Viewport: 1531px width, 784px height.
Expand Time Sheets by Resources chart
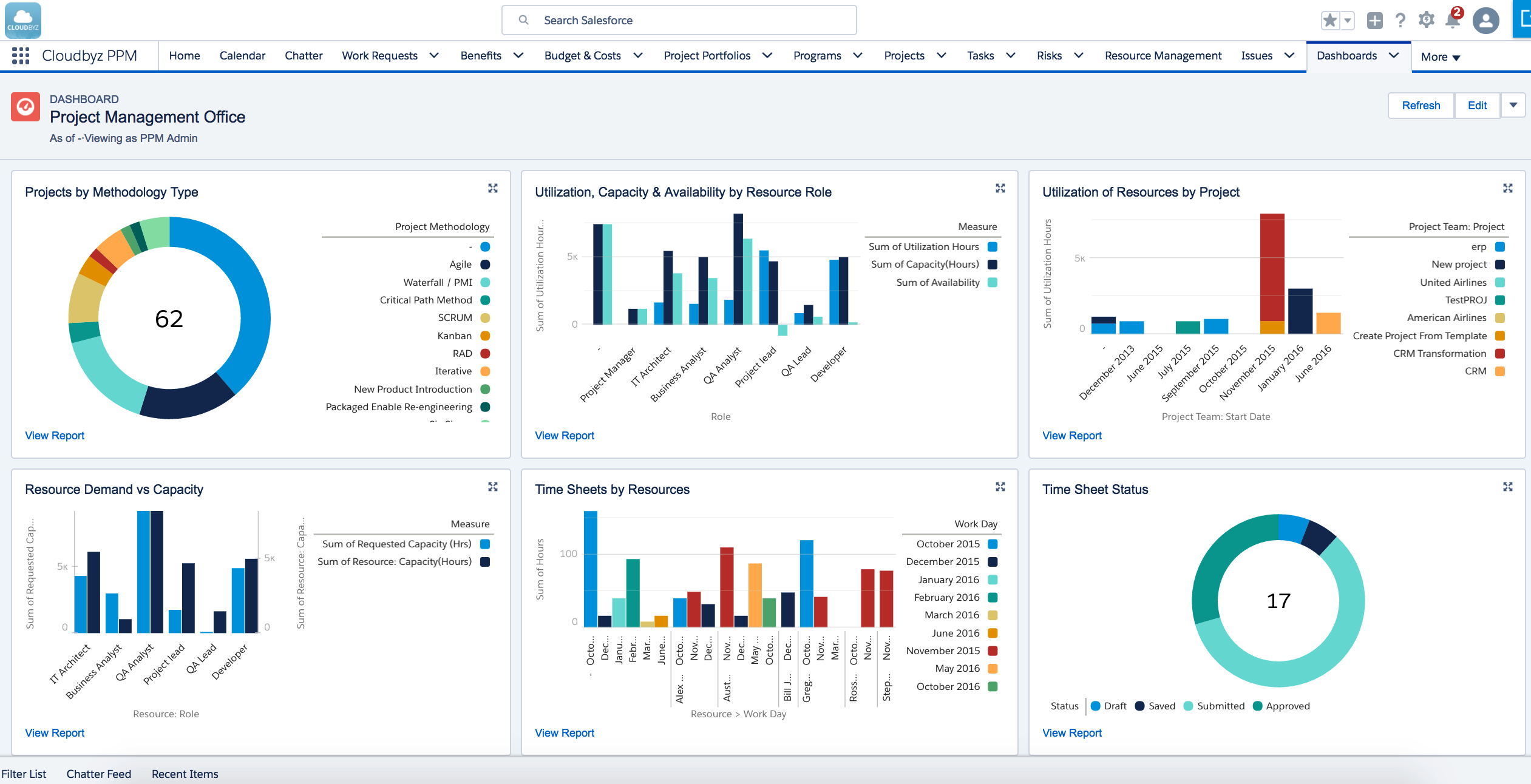(x=1000, y=487)
